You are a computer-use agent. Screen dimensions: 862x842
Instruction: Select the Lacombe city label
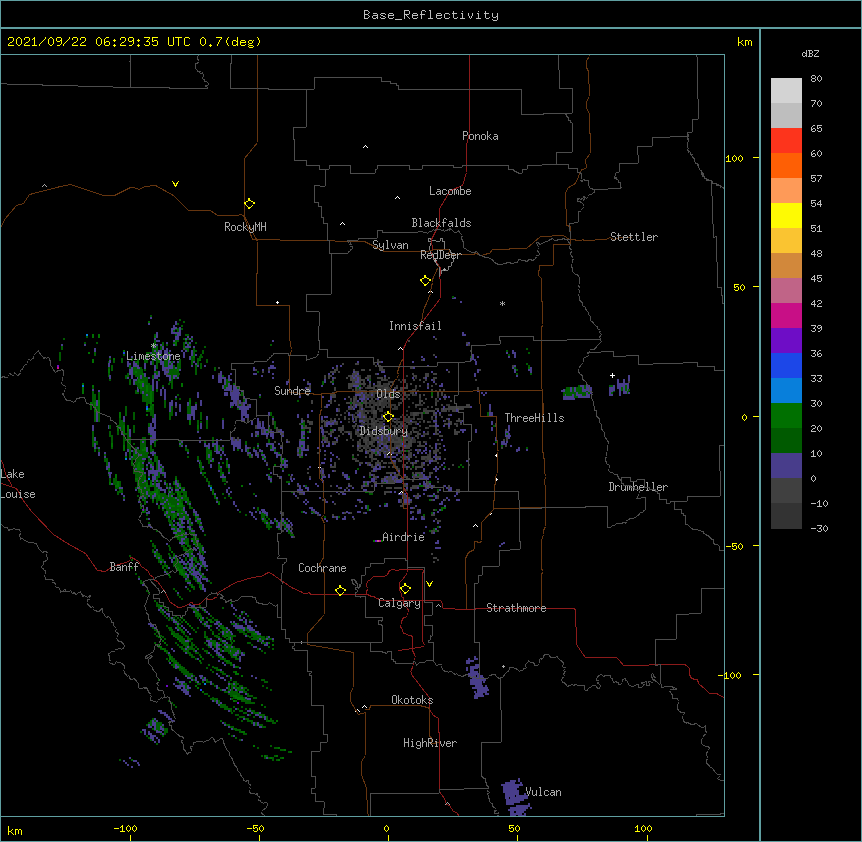(450, 191)
